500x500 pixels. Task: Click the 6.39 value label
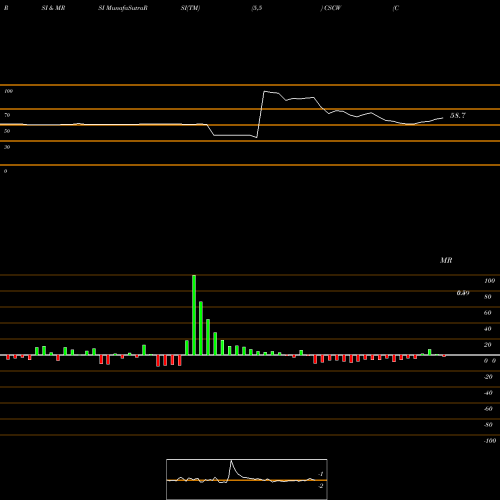coord(463,293)
